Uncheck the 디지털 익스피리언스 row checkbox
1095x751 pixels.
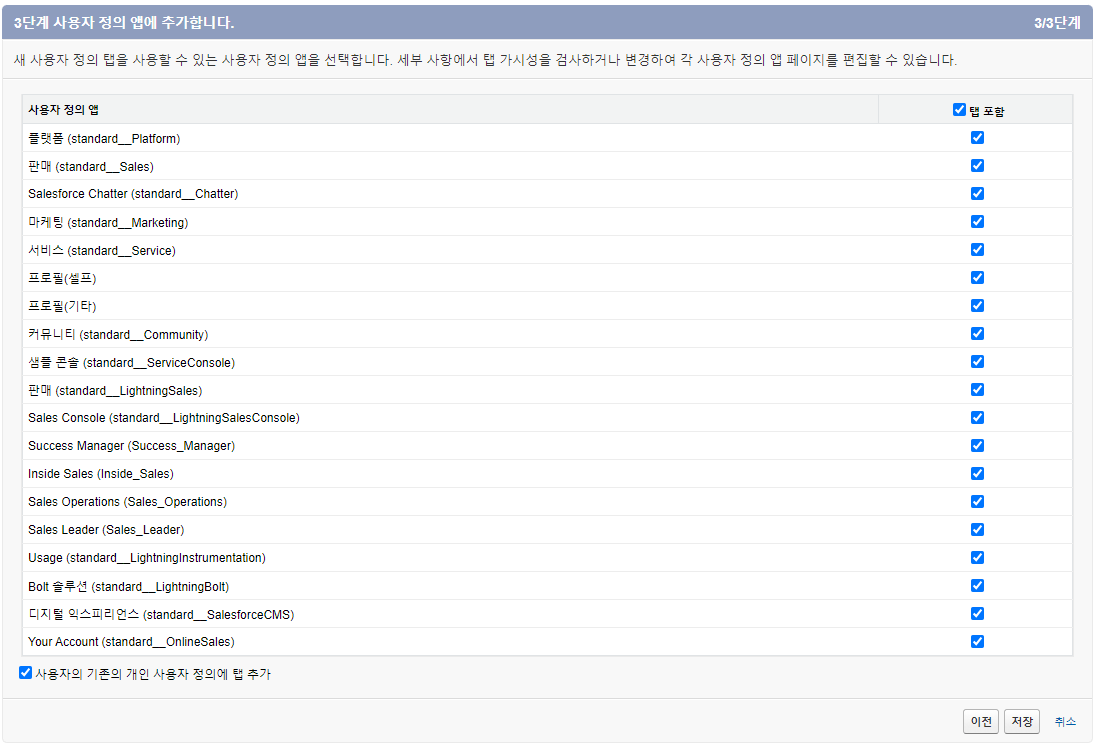(977, 613)
